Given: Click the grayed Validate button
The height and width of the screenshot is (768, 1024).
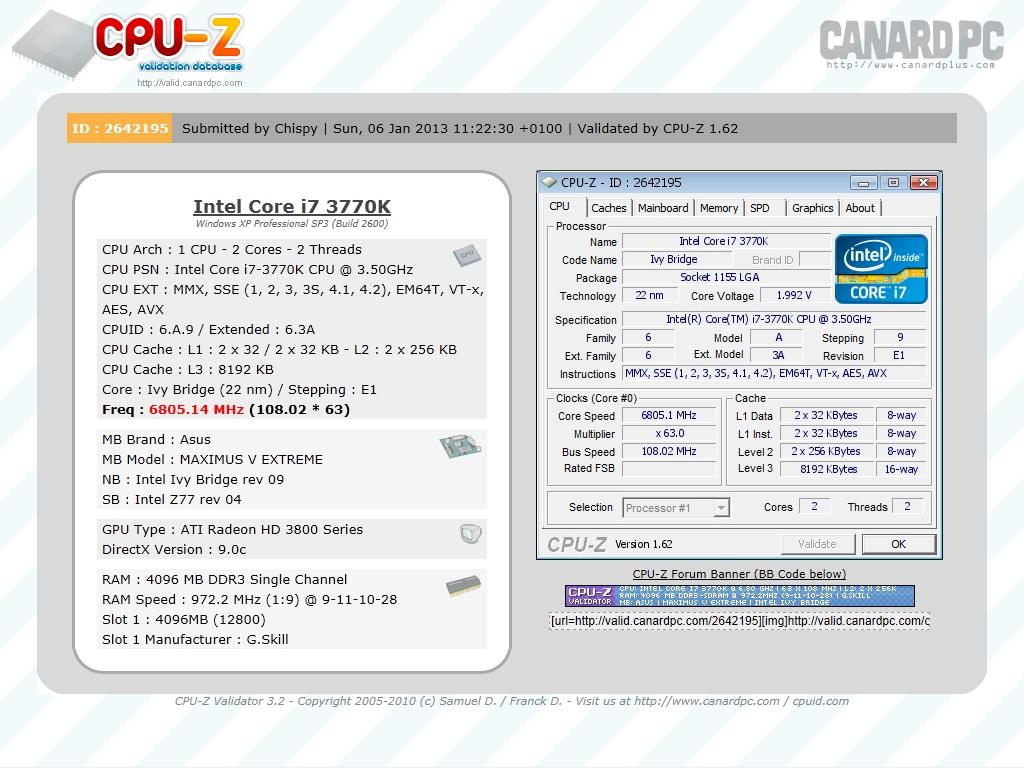Looking at the screenshot, I should (x=817, y=544).
